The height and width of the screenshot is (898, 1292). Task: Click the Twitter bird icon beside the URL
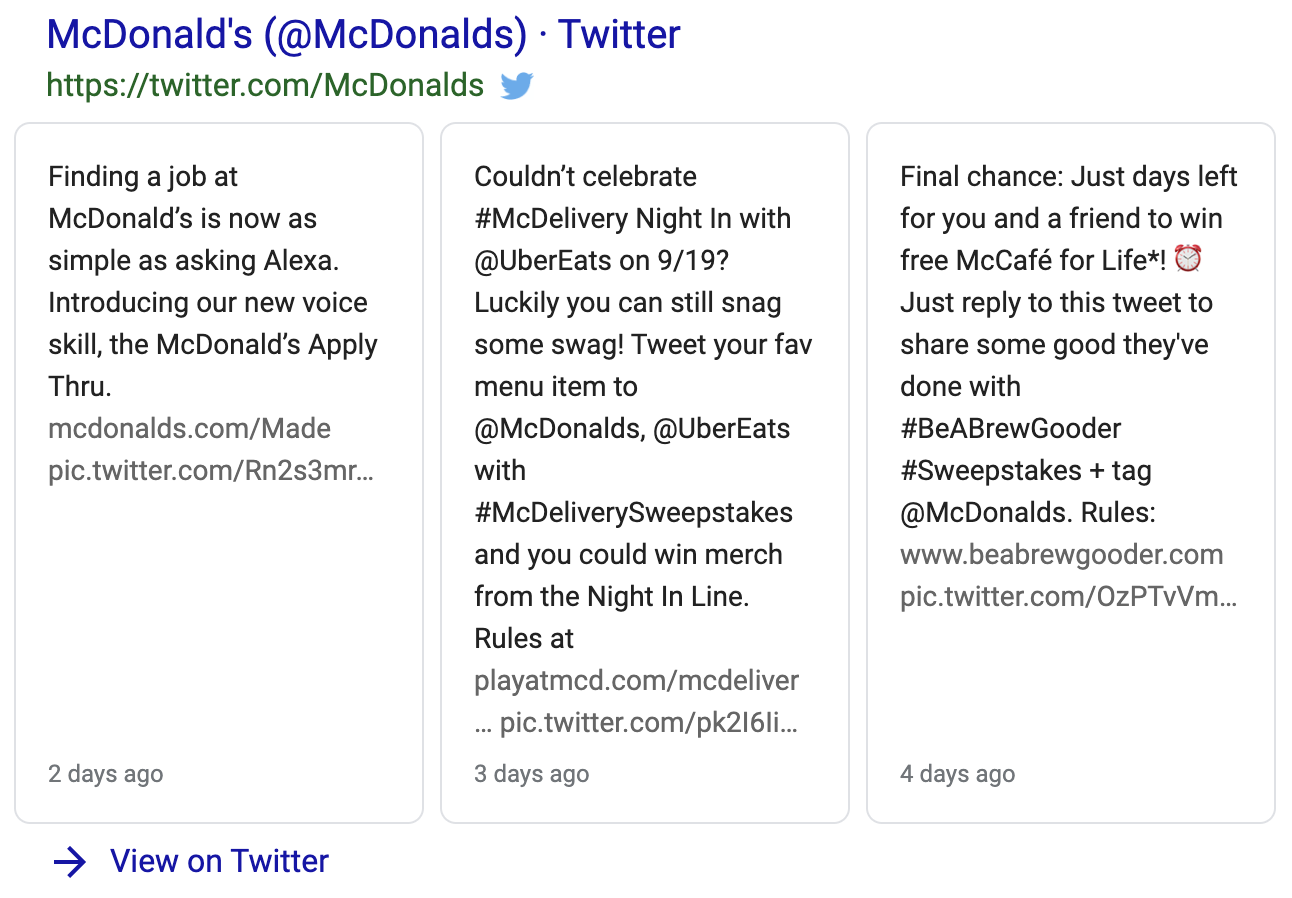516,86
